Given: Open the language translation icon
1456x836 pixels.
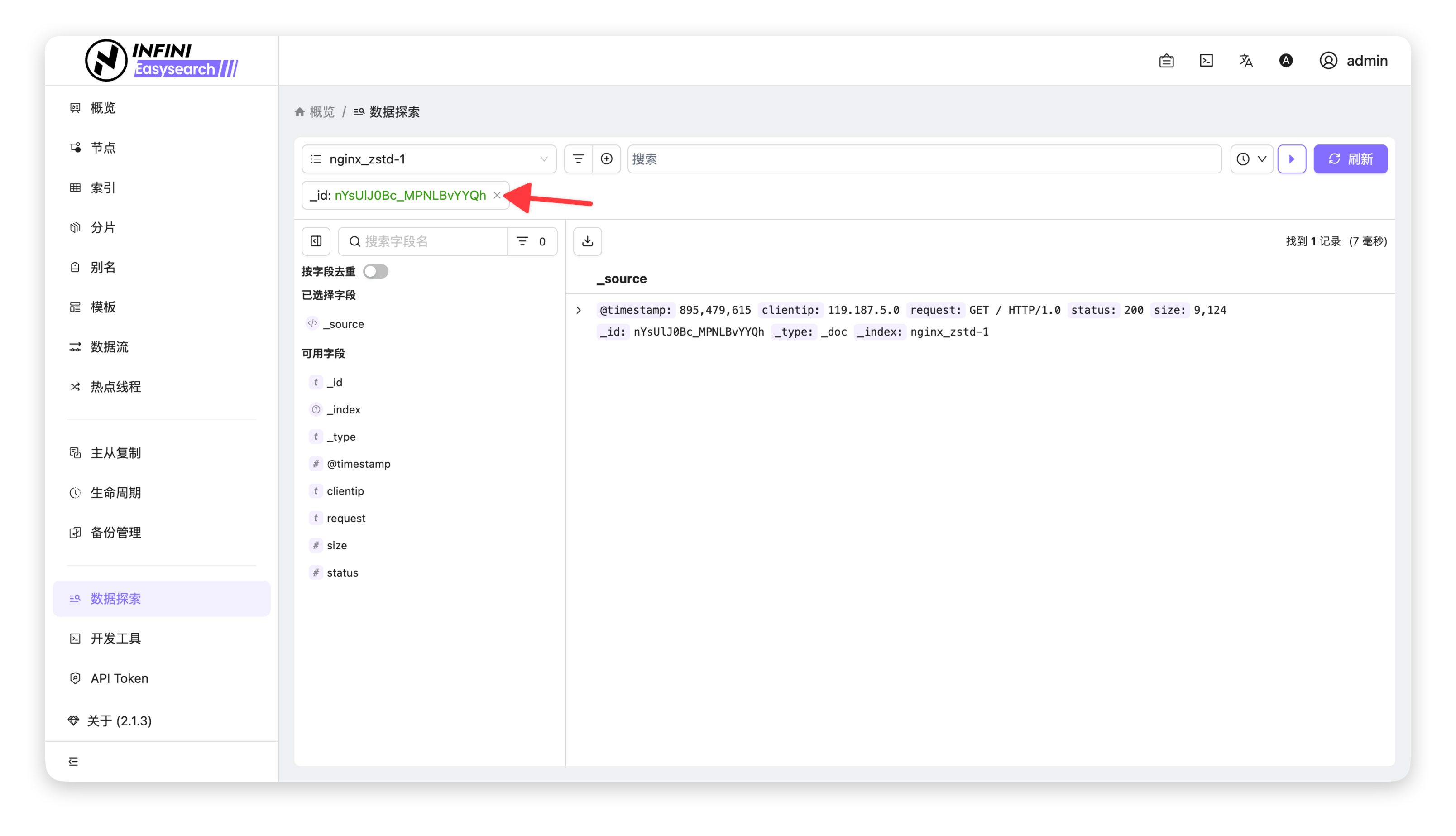Looking at the screenshot, I should pos(1245,60).
